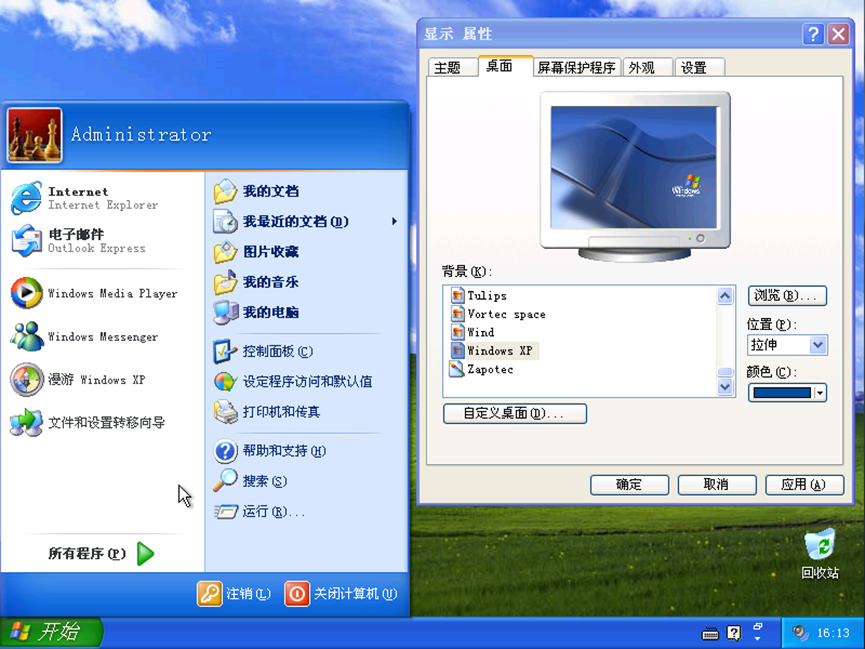Confirm with the 确定 button
This screenshot has width=865, height=649.
629,485
